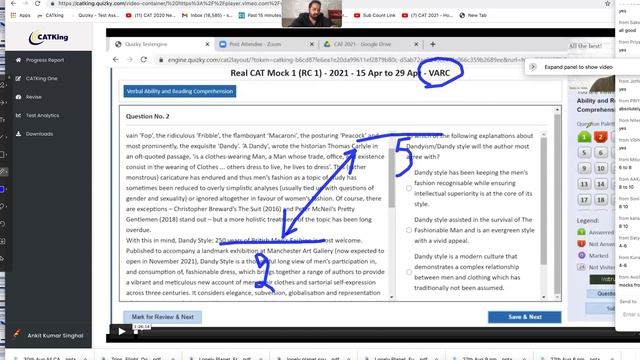Open the Revise section in the sidebar

(x=33, y=97)
